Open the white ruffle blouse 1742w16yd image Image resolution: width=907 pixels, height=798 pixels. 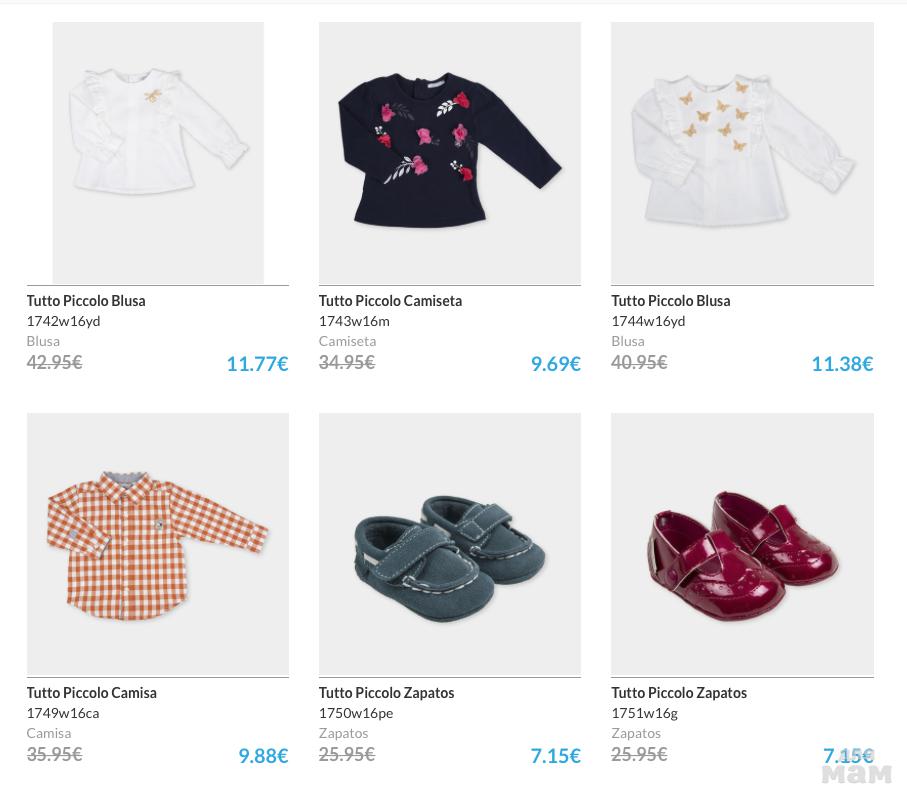coord(158,153)
